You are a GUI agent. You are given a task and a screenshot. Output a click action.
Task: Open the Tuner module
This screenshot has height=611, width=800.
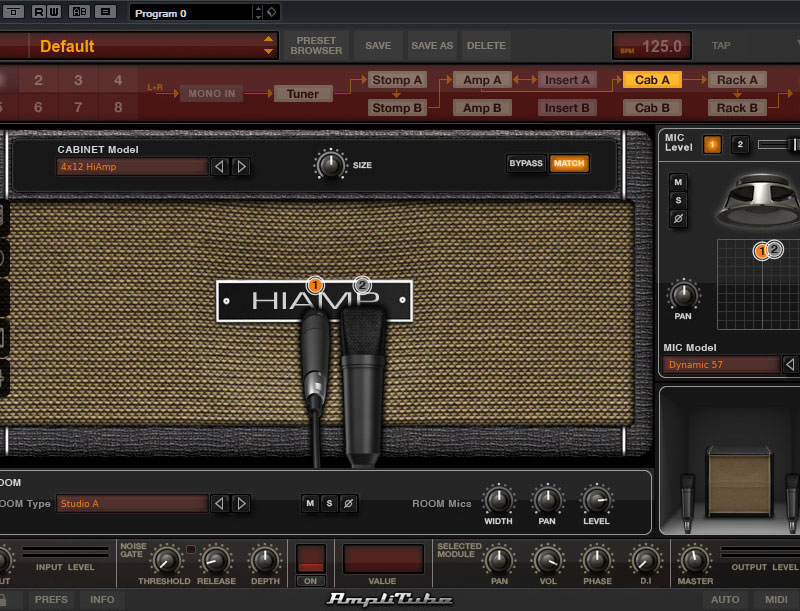point(303,94)
